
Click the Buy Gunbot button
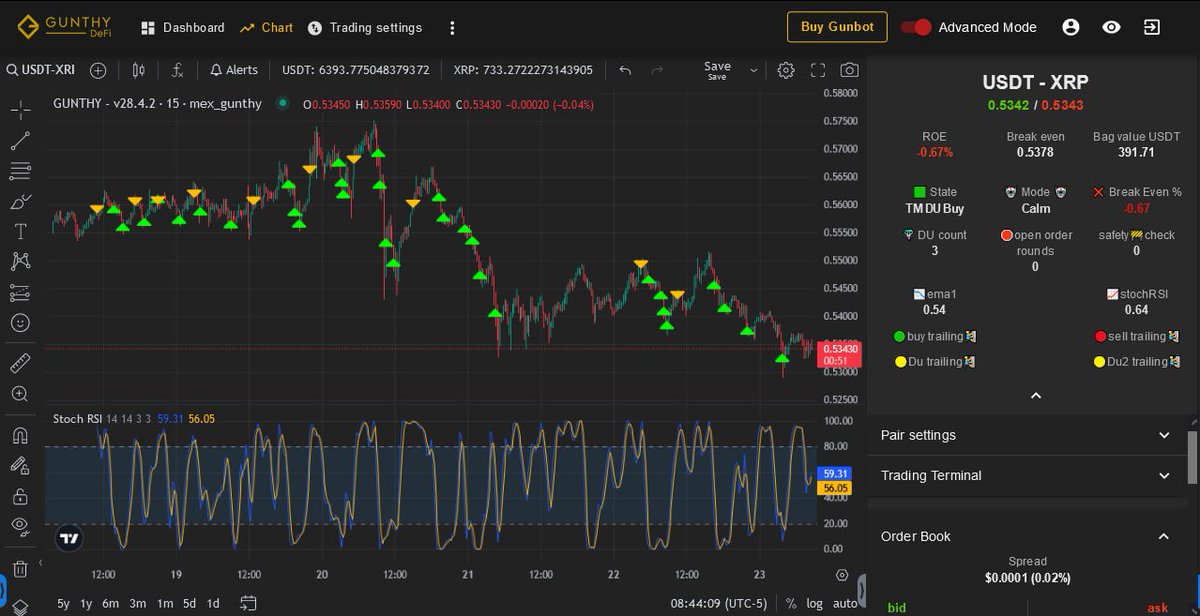837,27
